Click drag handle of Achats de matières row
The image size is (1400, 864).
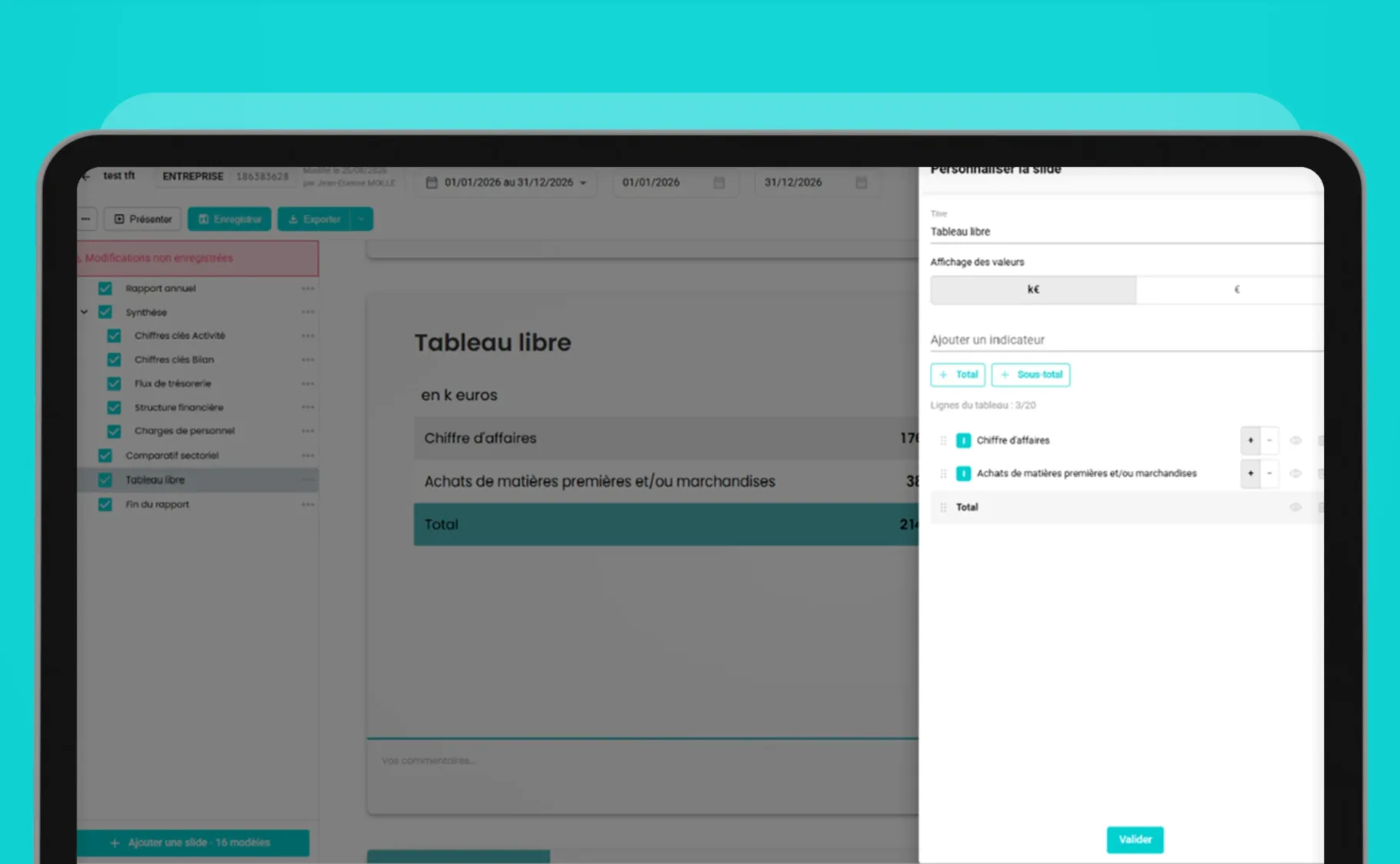943,474
